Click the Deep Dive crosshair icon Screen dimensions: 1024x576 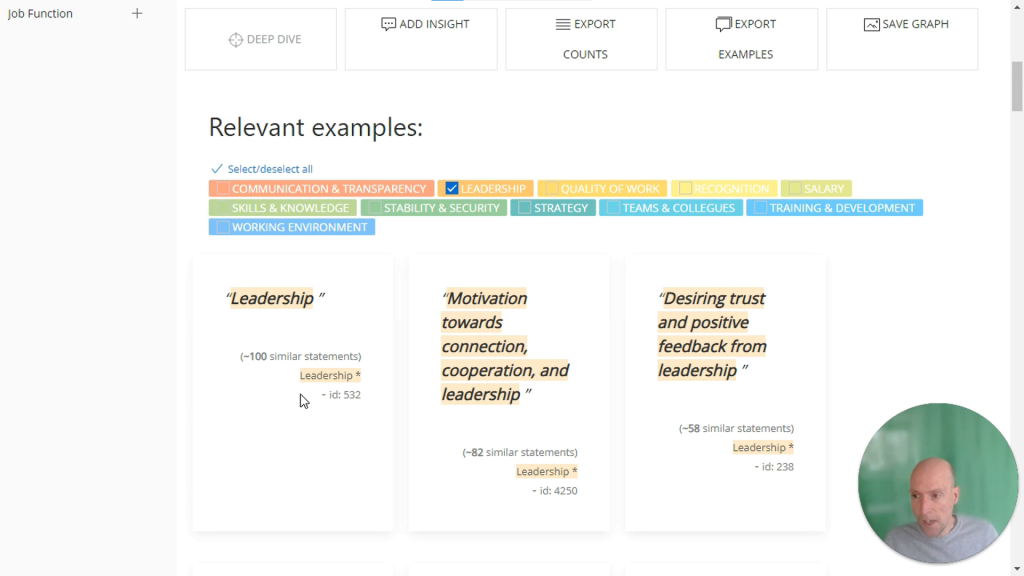236,40
